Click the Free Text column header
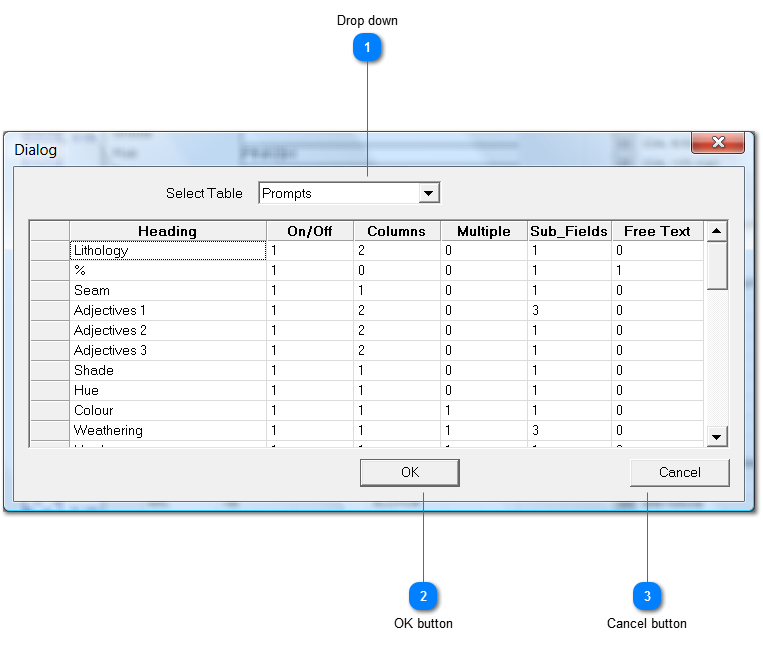Viewport: 763px width, 647px height. tap(657, 231)
